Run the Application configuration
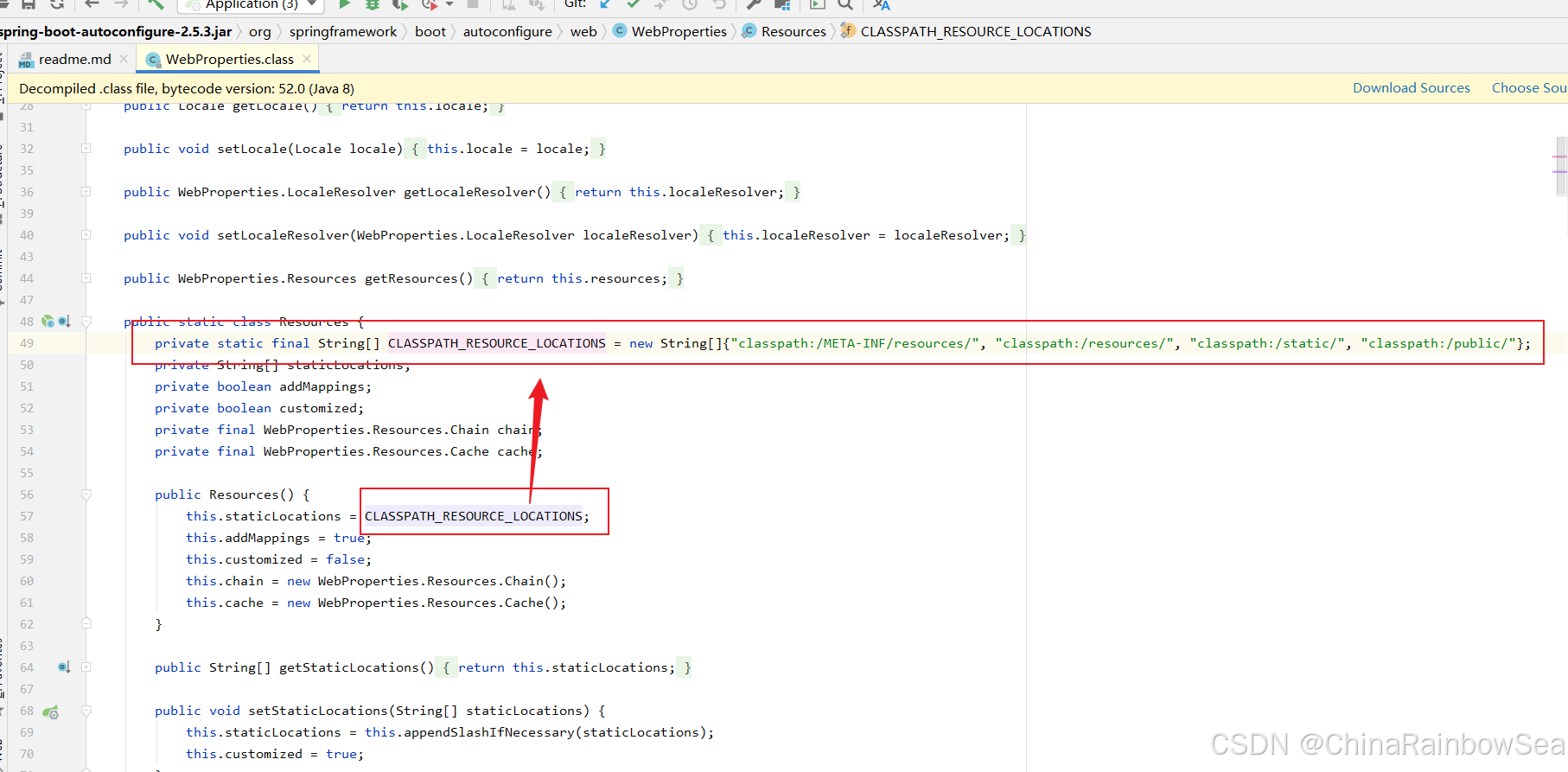This screenshot has height=772, width=1568. coord(344,4)
